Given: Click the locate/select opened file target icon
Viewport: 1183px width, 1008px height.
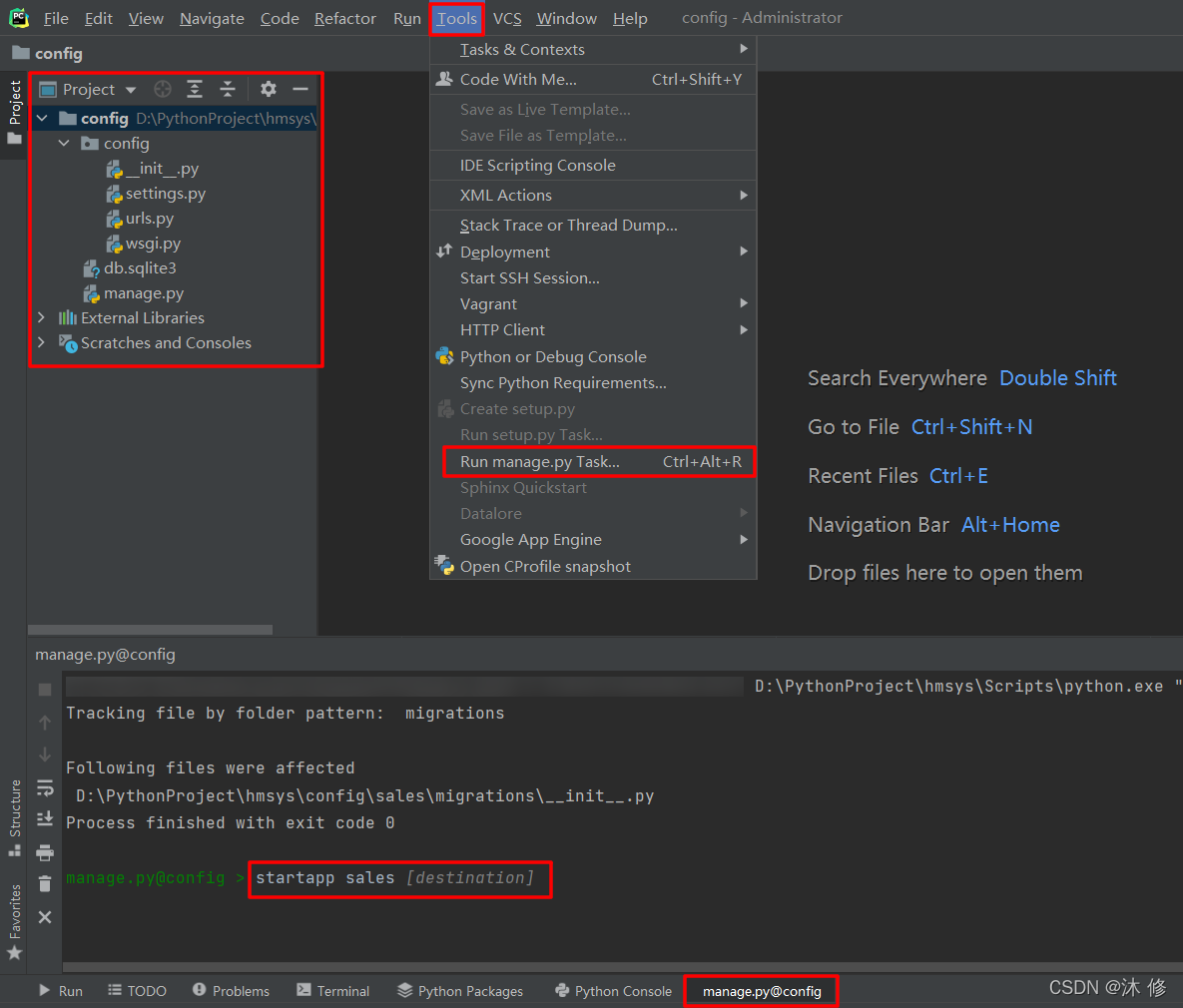Looking at the screenshot, I should pyautogui.click(x=162, y=89).
